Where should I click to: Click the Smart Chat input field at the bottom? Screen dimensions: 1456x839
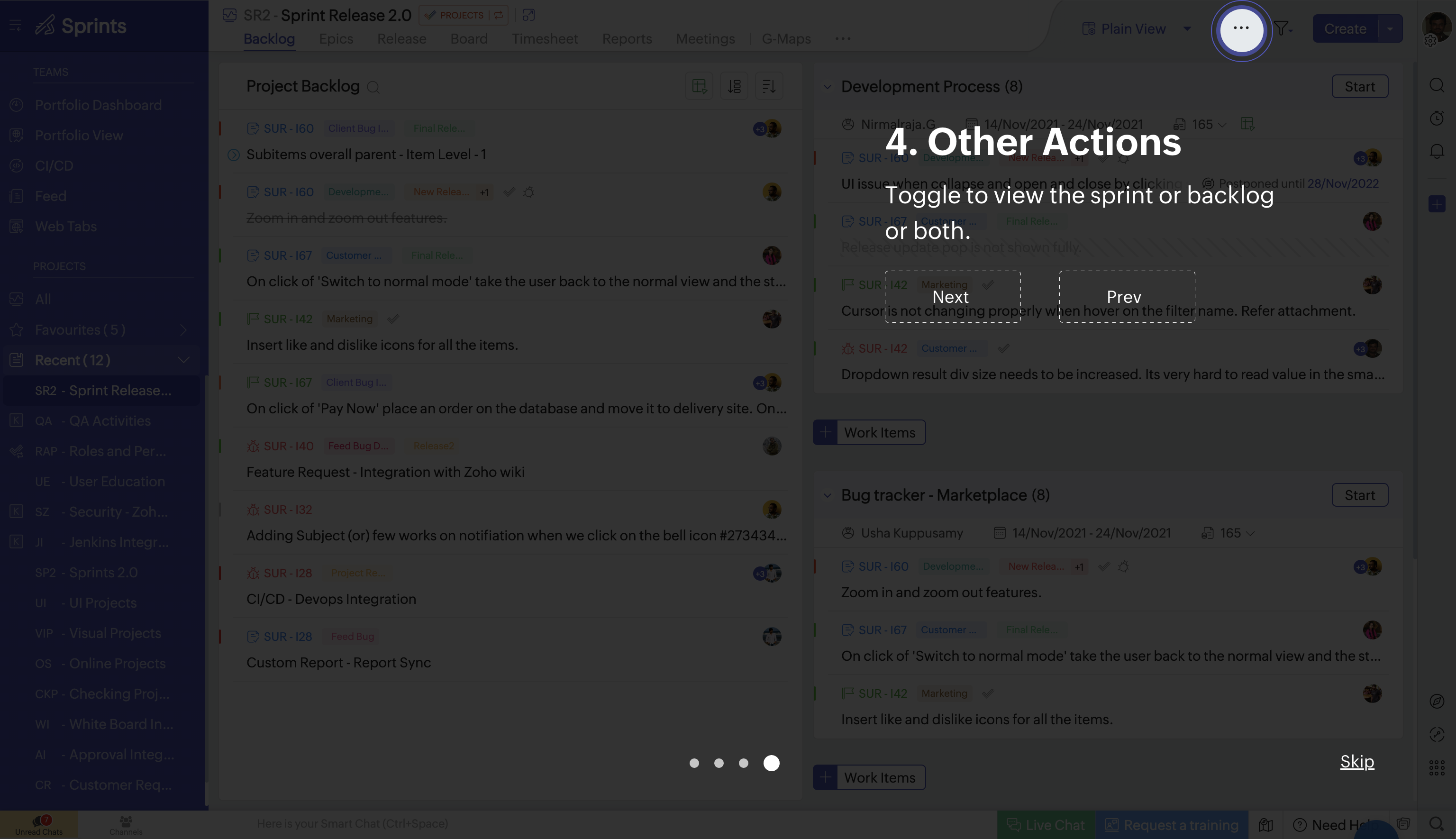[x=353, y=824]
